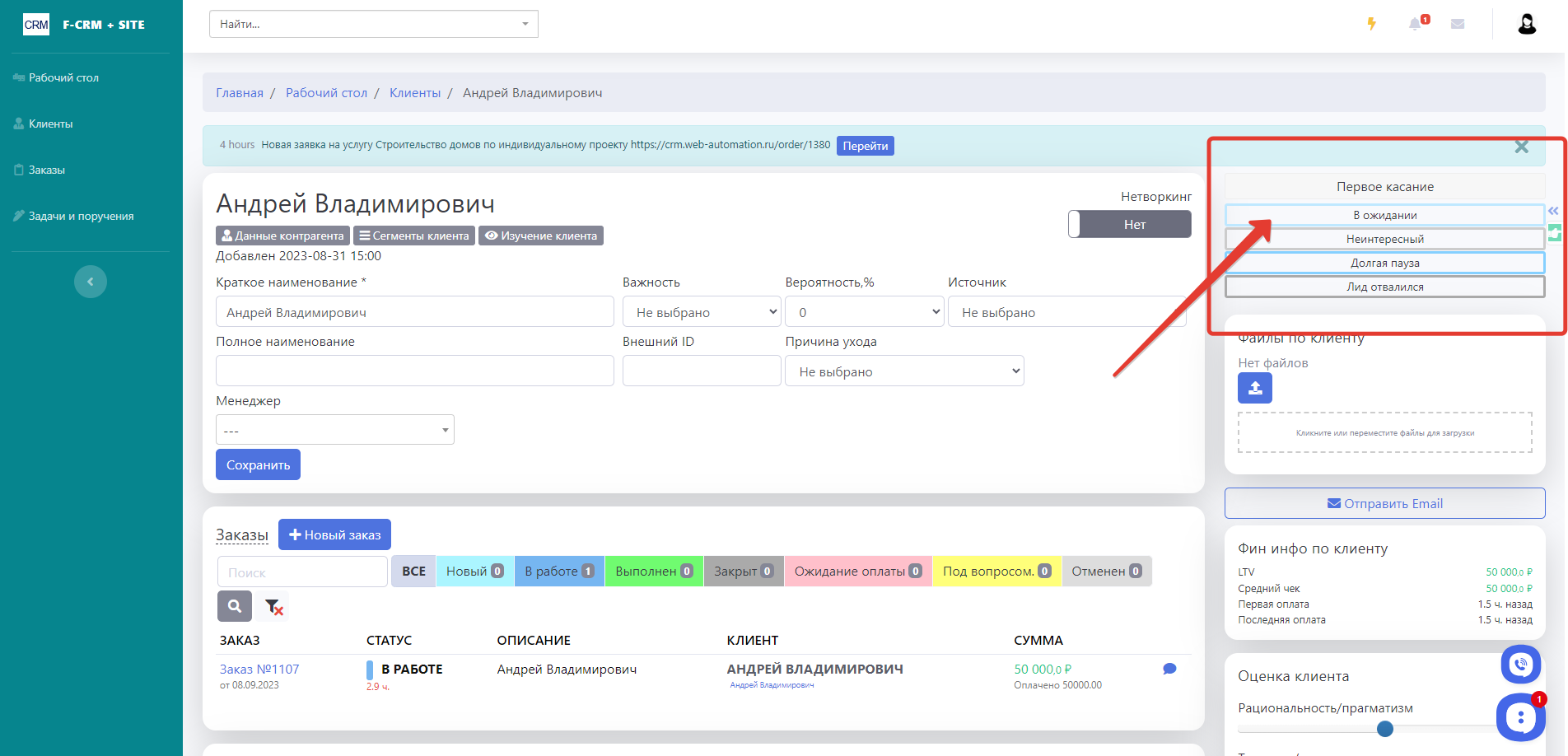Click the Рациональность/прагматизм slider handle

pyautogui.click(x=1385, y=729)
